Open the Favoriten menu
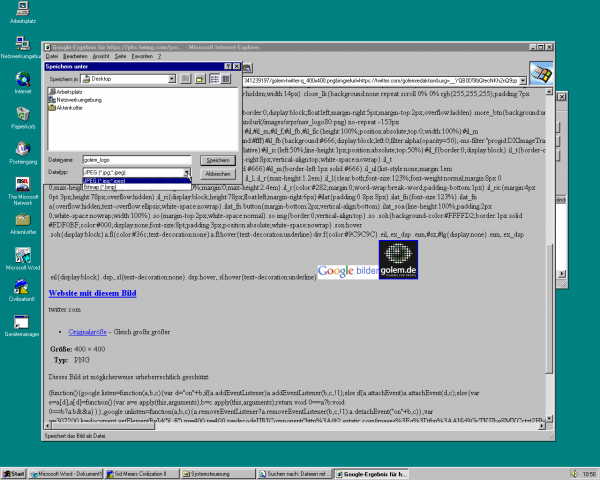600x480 pixels. [x=142, y=56]
